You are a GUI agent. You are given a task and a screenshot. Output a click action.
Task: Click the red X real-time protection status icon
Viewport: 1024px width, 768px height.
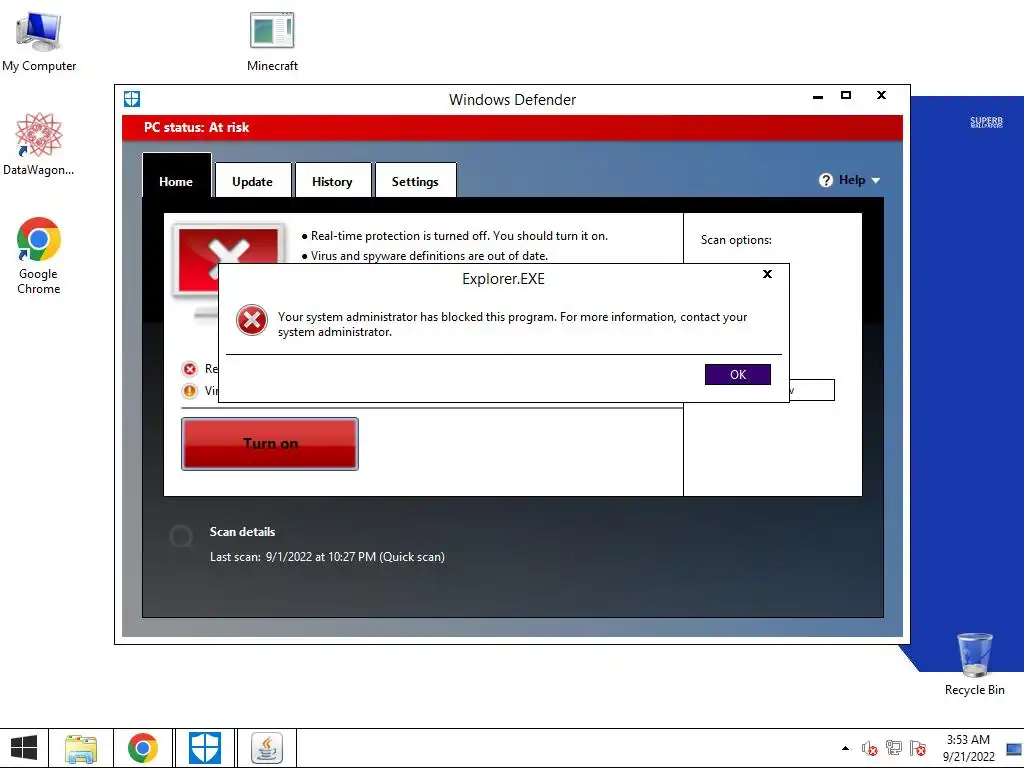189,370
